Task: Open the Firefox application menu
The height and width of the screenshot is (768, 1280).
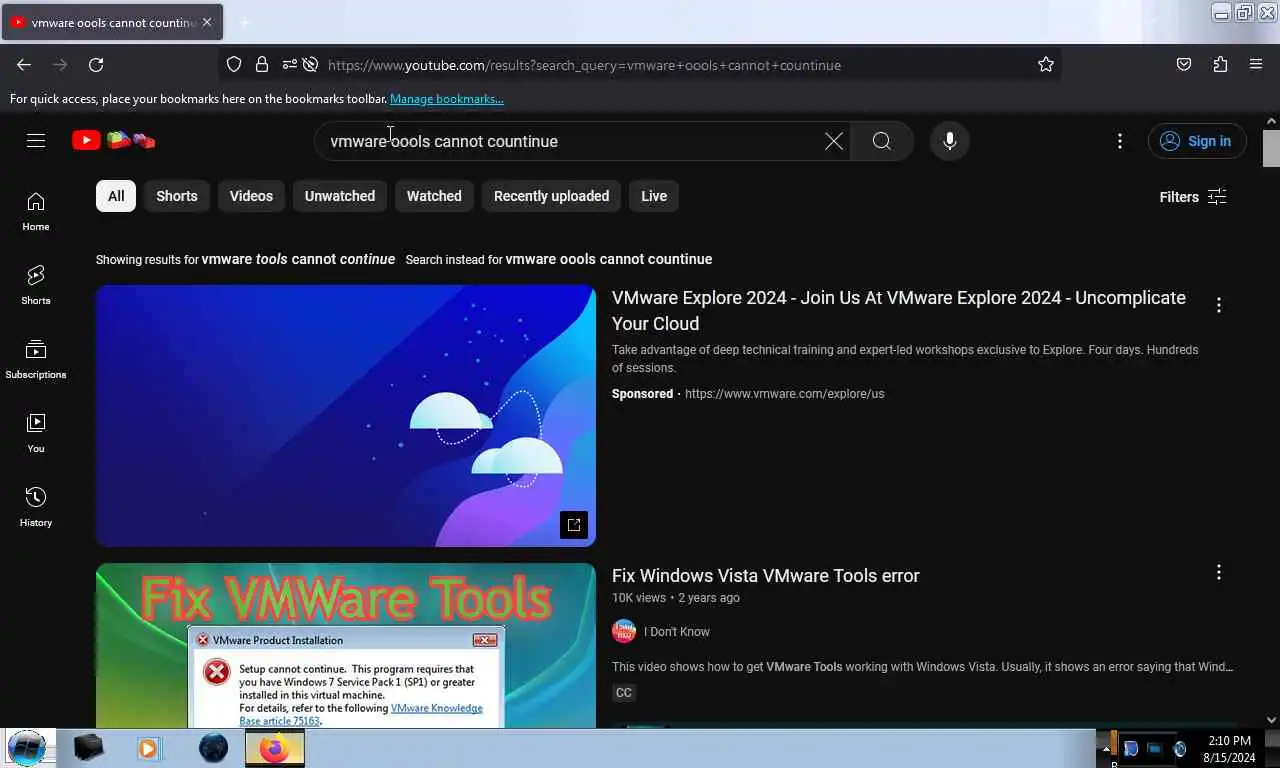Action: [1256, 65]
